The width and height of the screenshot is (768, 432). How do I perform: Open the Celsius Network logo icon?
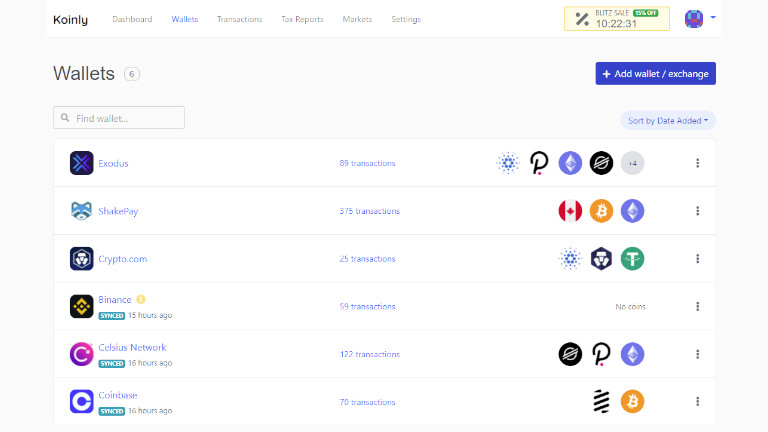(x=81, y=354)
